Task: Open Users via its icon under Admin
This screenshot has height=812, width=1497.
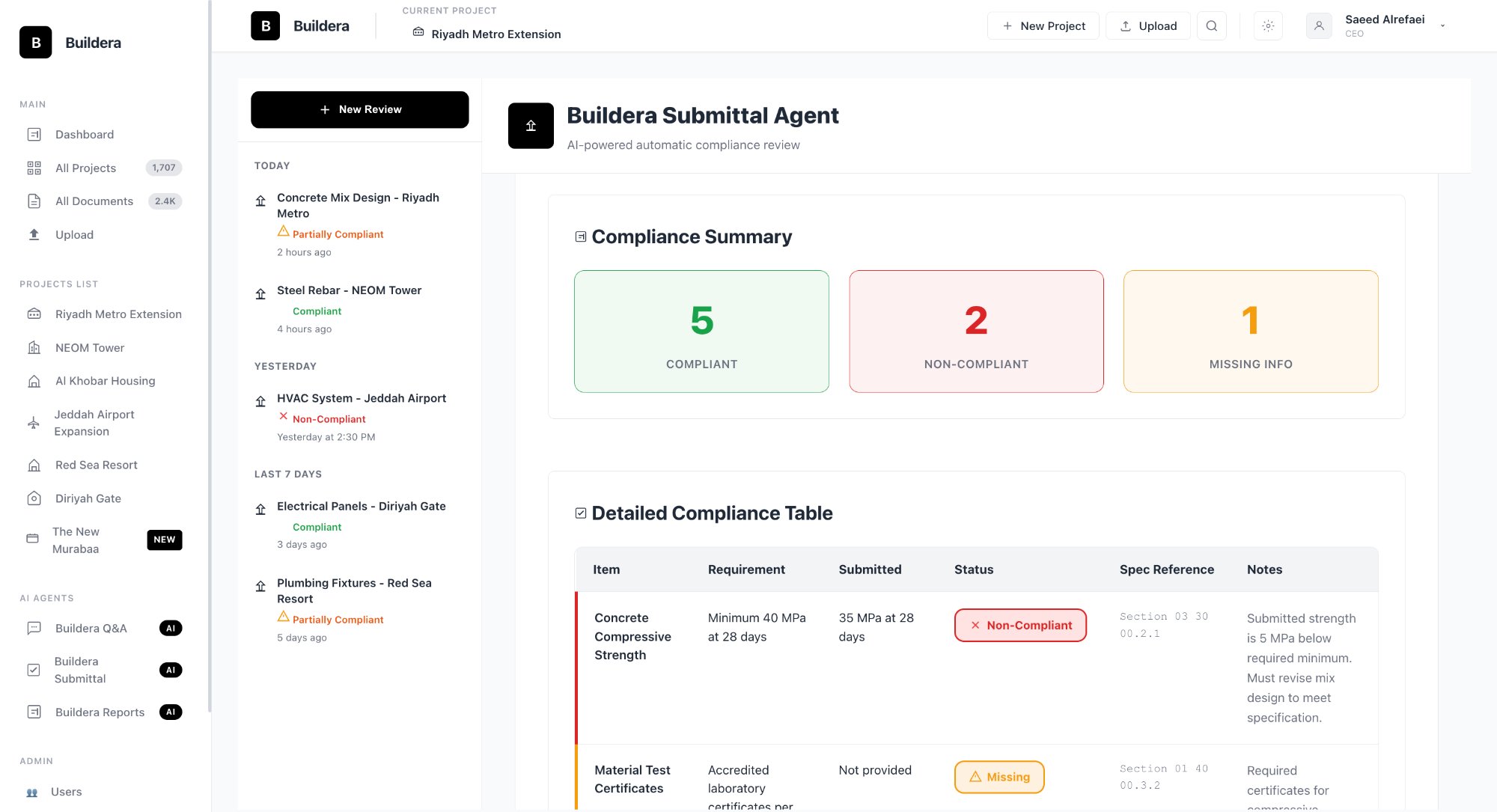Action: pyautogui.click(x=34, y=791)
